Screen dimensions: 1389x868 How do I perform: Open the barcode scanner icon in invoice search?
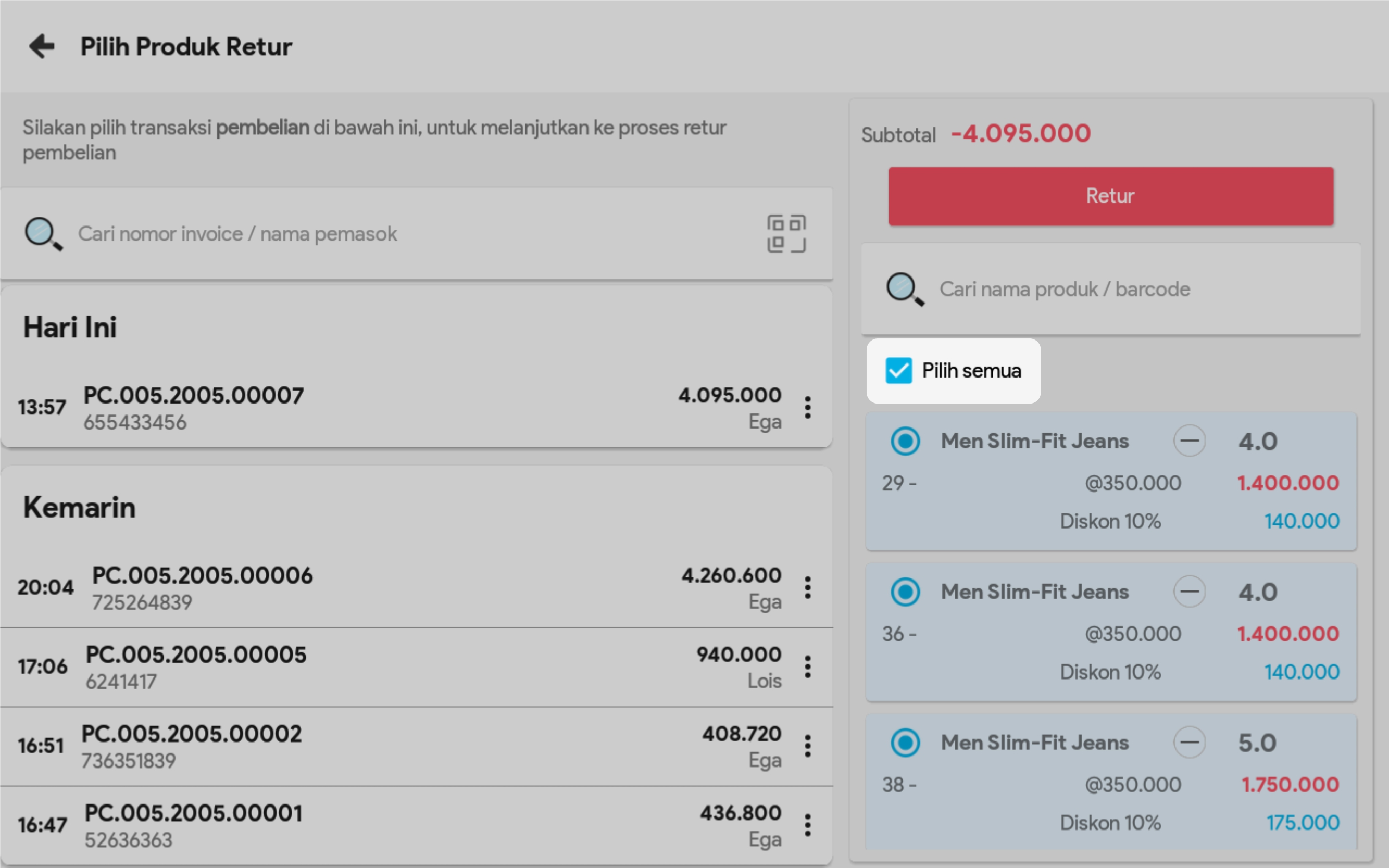786,234
